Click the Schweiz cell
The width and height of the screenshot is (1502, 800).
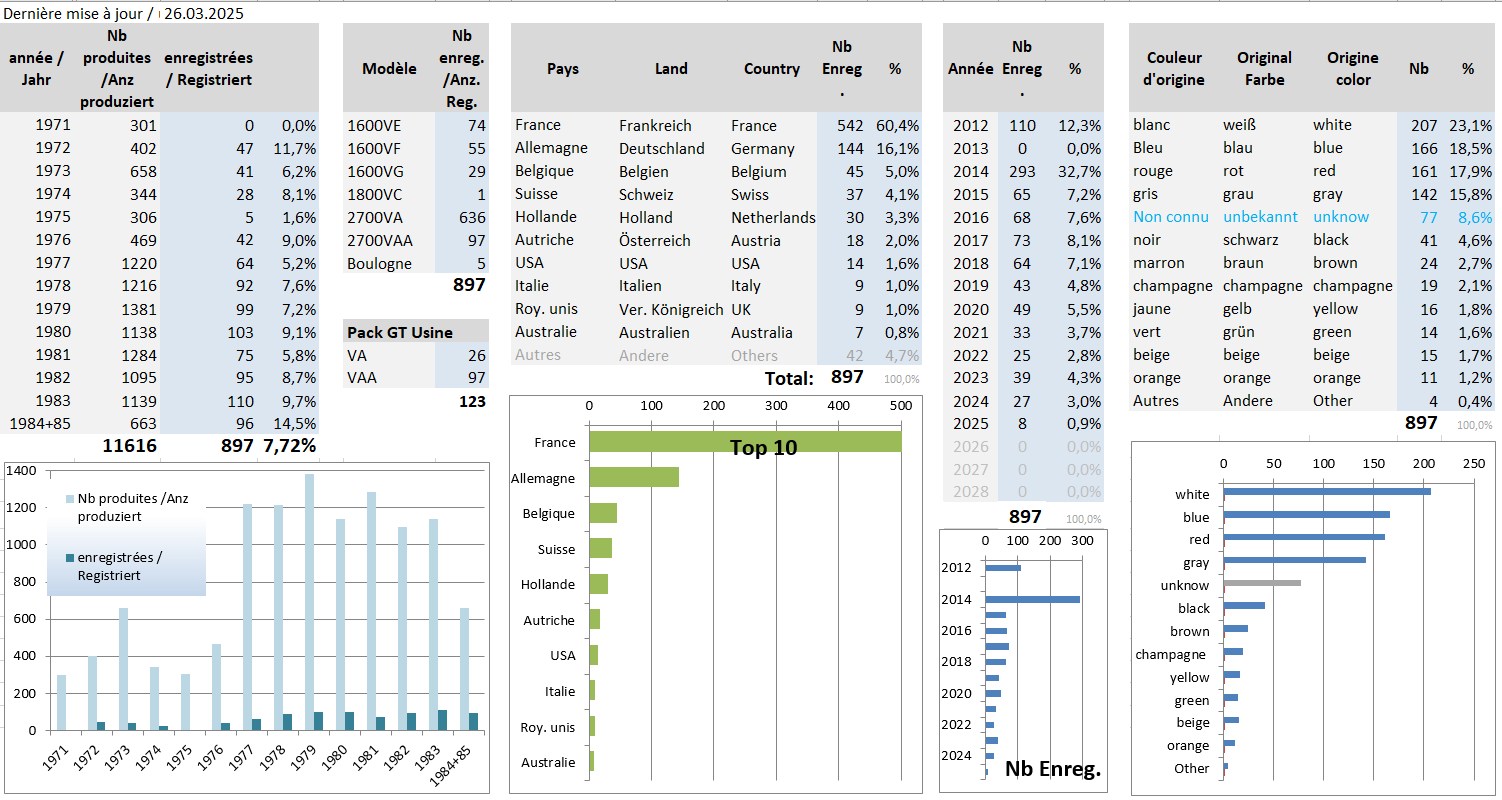point(646,194)
